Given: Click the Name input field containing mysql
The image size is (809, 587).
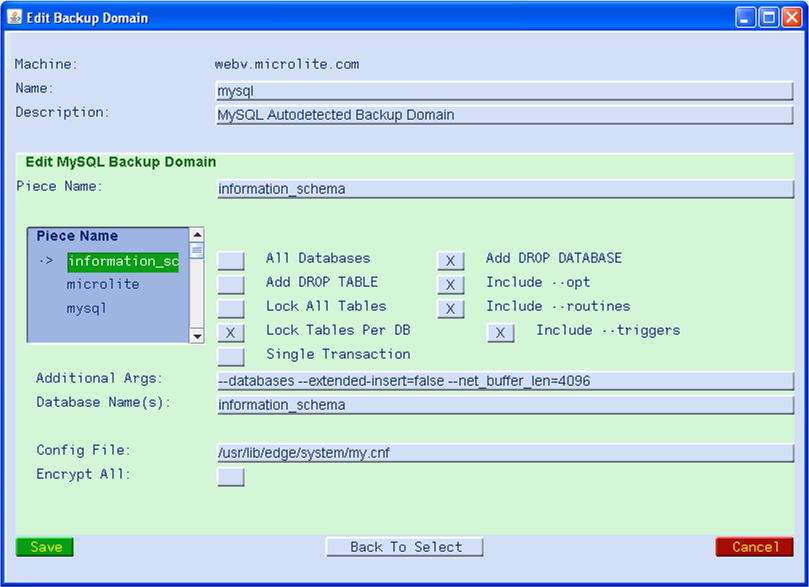Looking at the screenshot, I should (505, 91).
